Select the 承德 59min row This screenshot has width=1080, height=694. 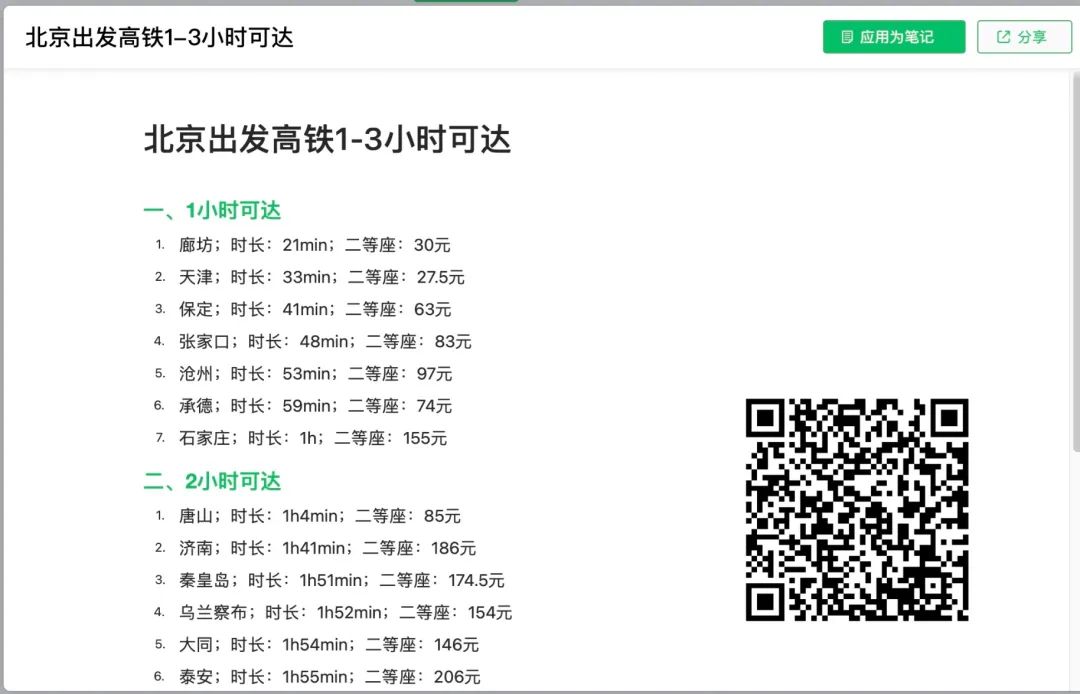tap(303, 406)
